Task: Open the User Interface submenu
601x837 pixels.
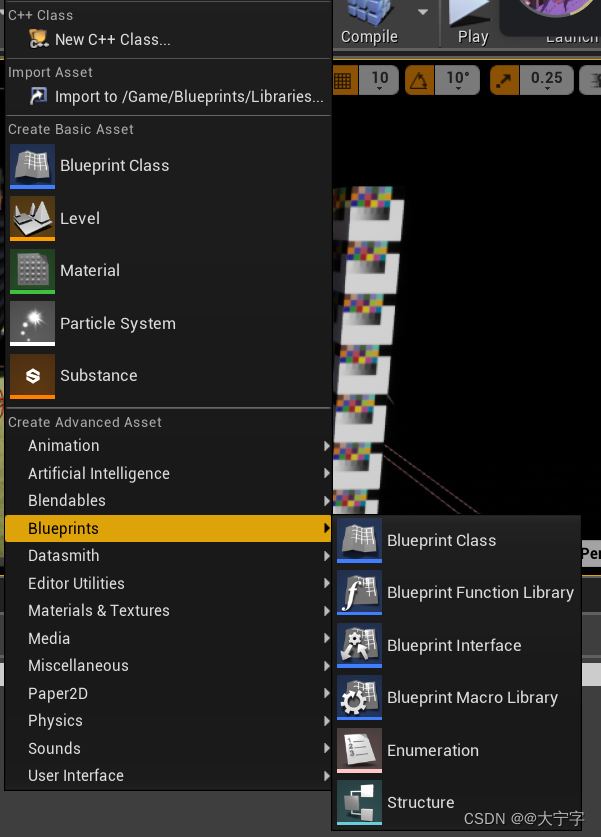Action: [x=168, y=776]
